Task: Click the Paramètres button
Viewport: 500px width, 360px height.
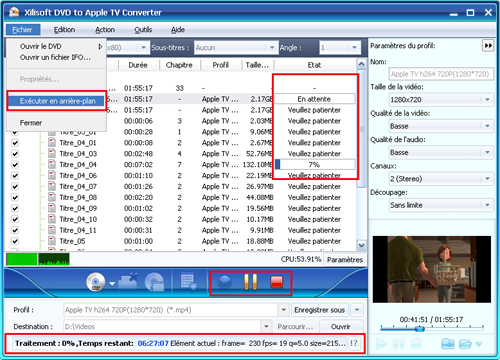Action: 345,260
